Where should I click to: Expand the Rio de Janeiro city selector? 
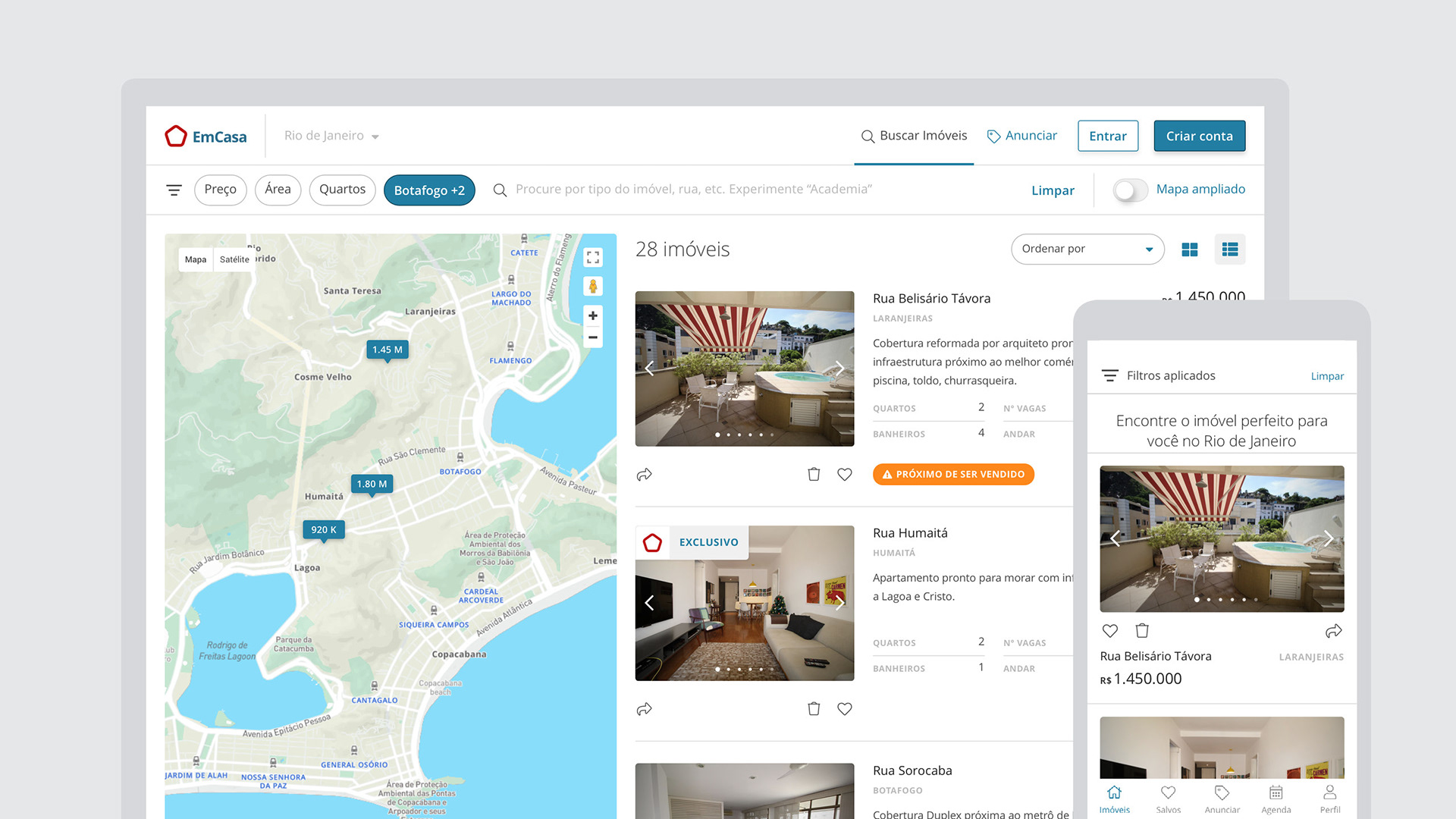[331, 136]
